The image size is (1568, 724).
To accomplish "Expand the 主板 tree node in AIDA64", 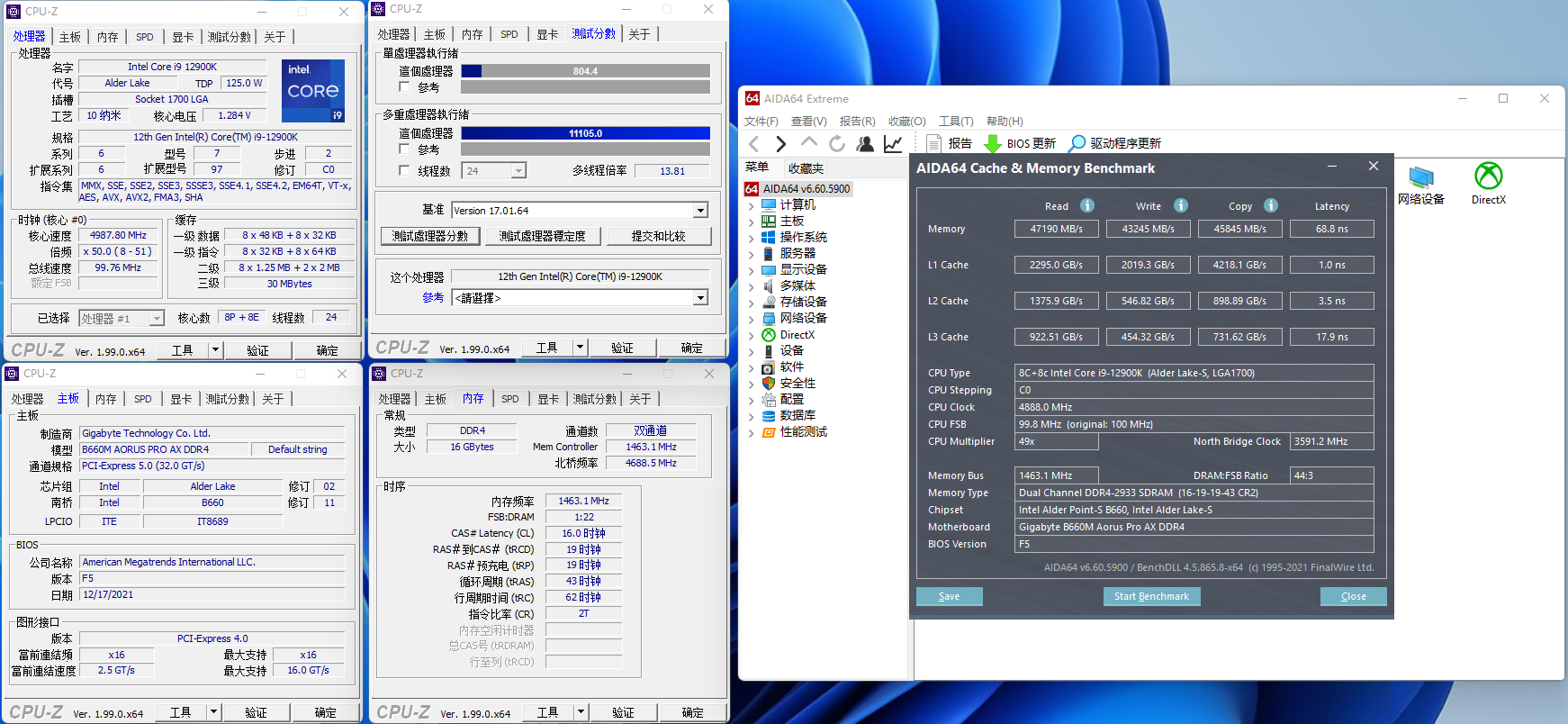I will click(752, 222).
